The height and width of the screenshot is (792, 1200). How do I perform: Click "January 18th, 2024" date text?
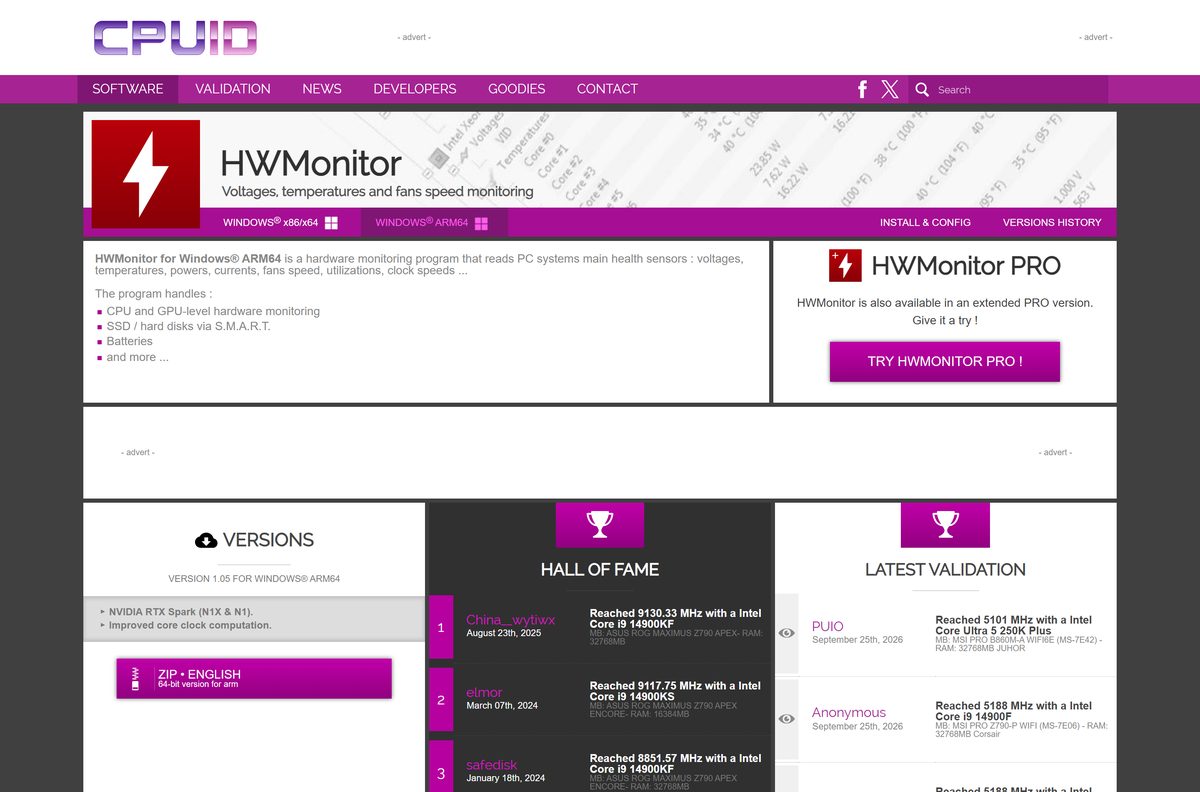(505, 778)
